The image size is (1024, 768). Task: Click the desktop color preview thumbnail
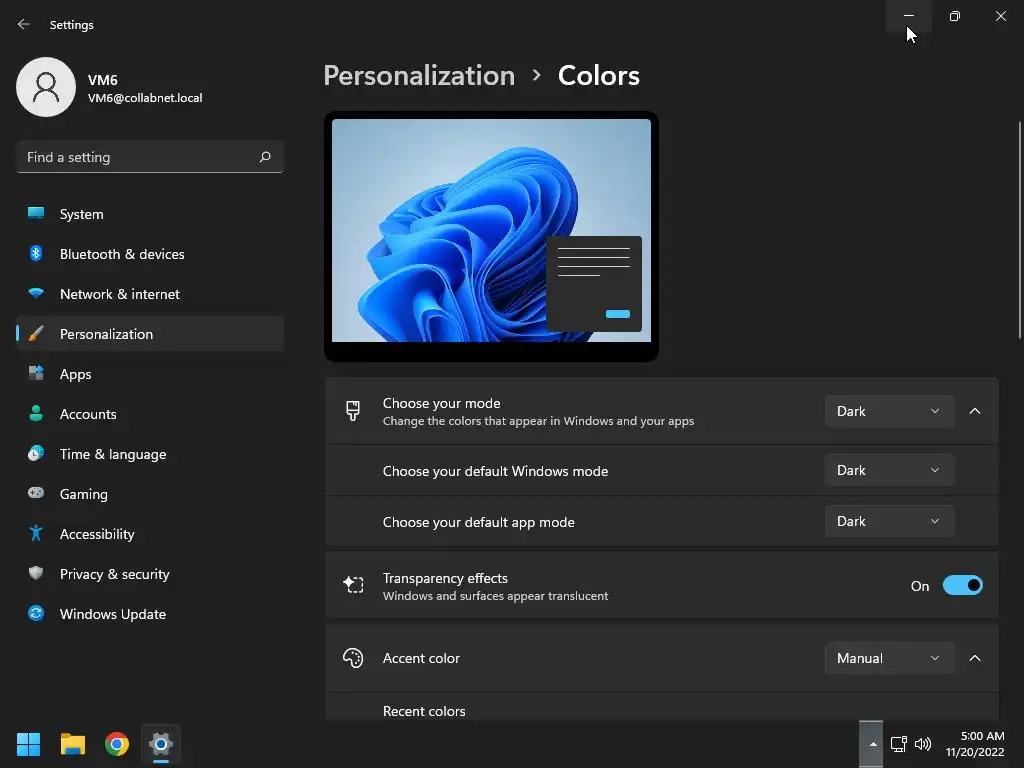coord(491,236)
